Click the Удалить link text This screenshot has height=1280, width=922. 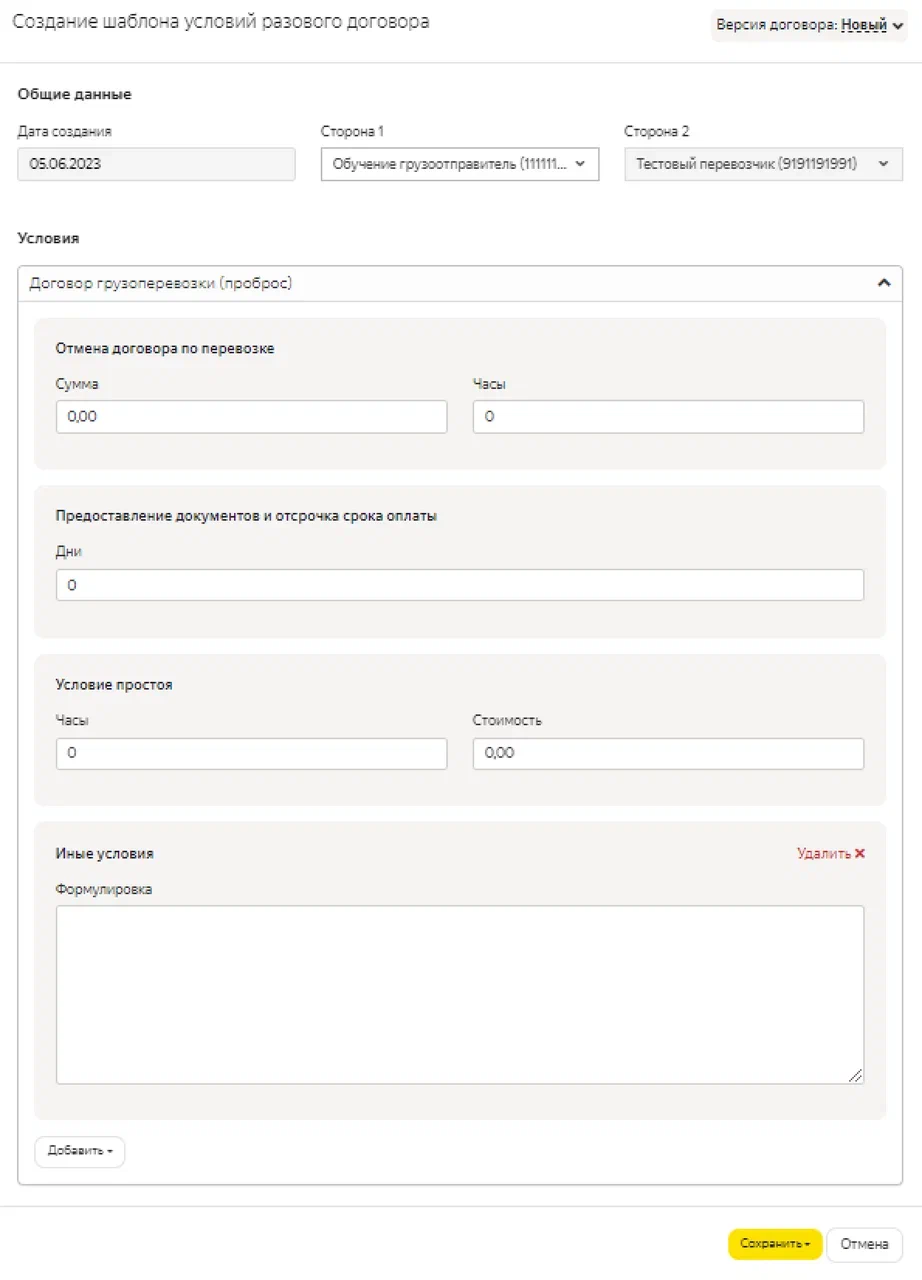tap(823, 854)
